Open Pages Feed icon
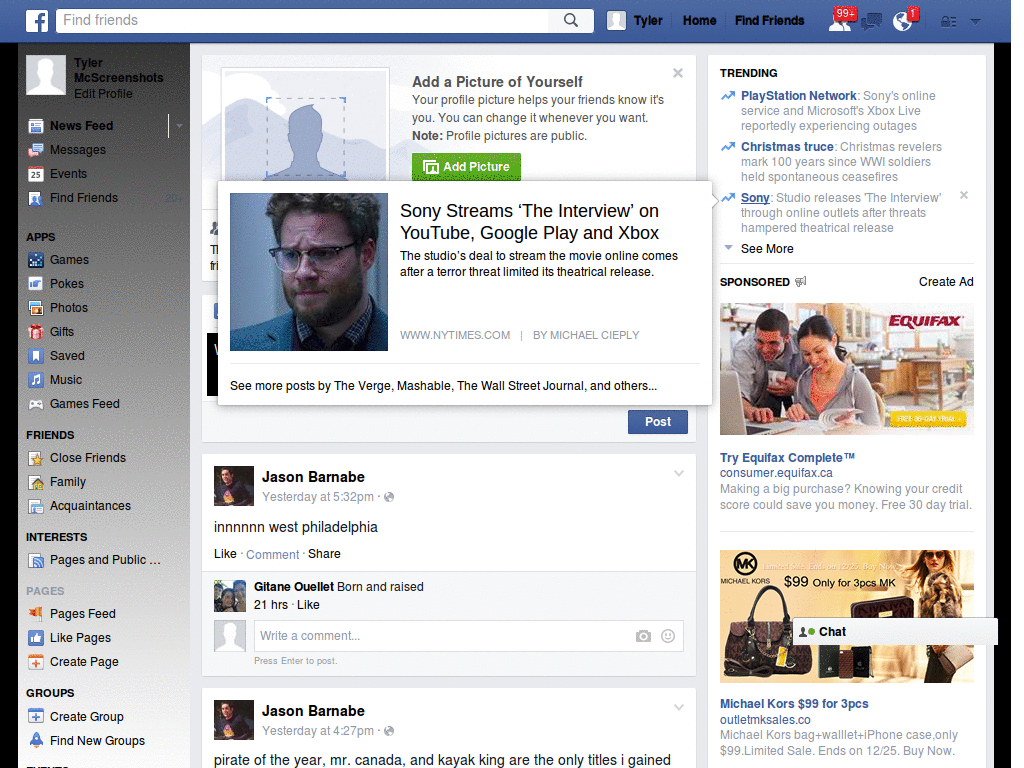Screen dimensions: 1024x768 tap(36, 614)
